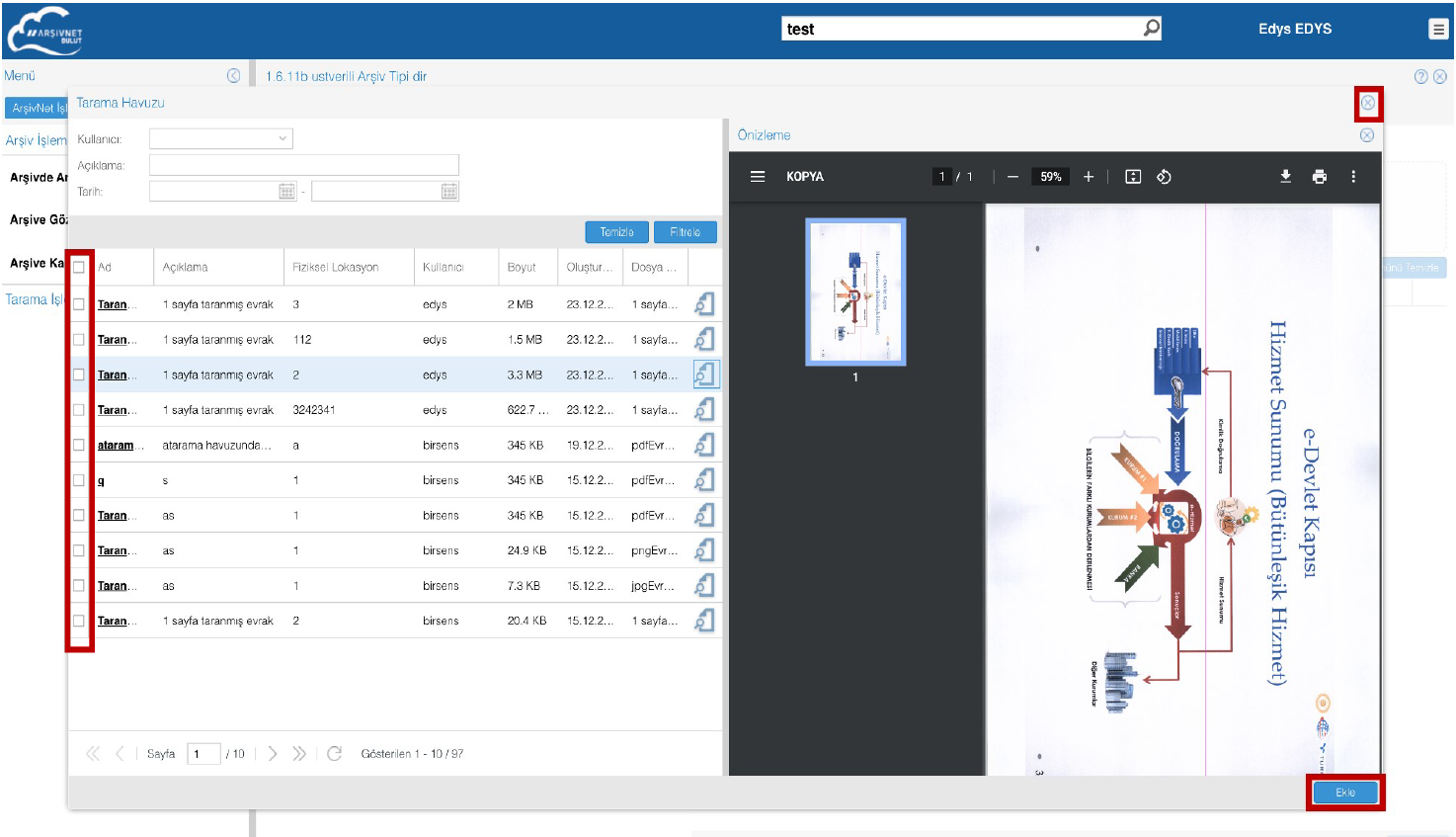This screenshot has width=1456, height=837.
Task: Open the PDF viewer more options menu
Action: coord(1353,177)
